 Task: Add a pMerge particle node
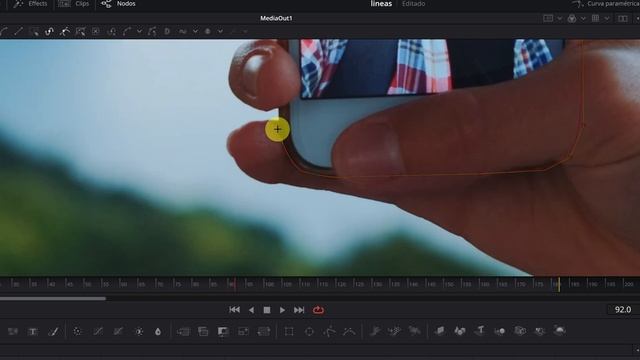(x=395, y=331)
